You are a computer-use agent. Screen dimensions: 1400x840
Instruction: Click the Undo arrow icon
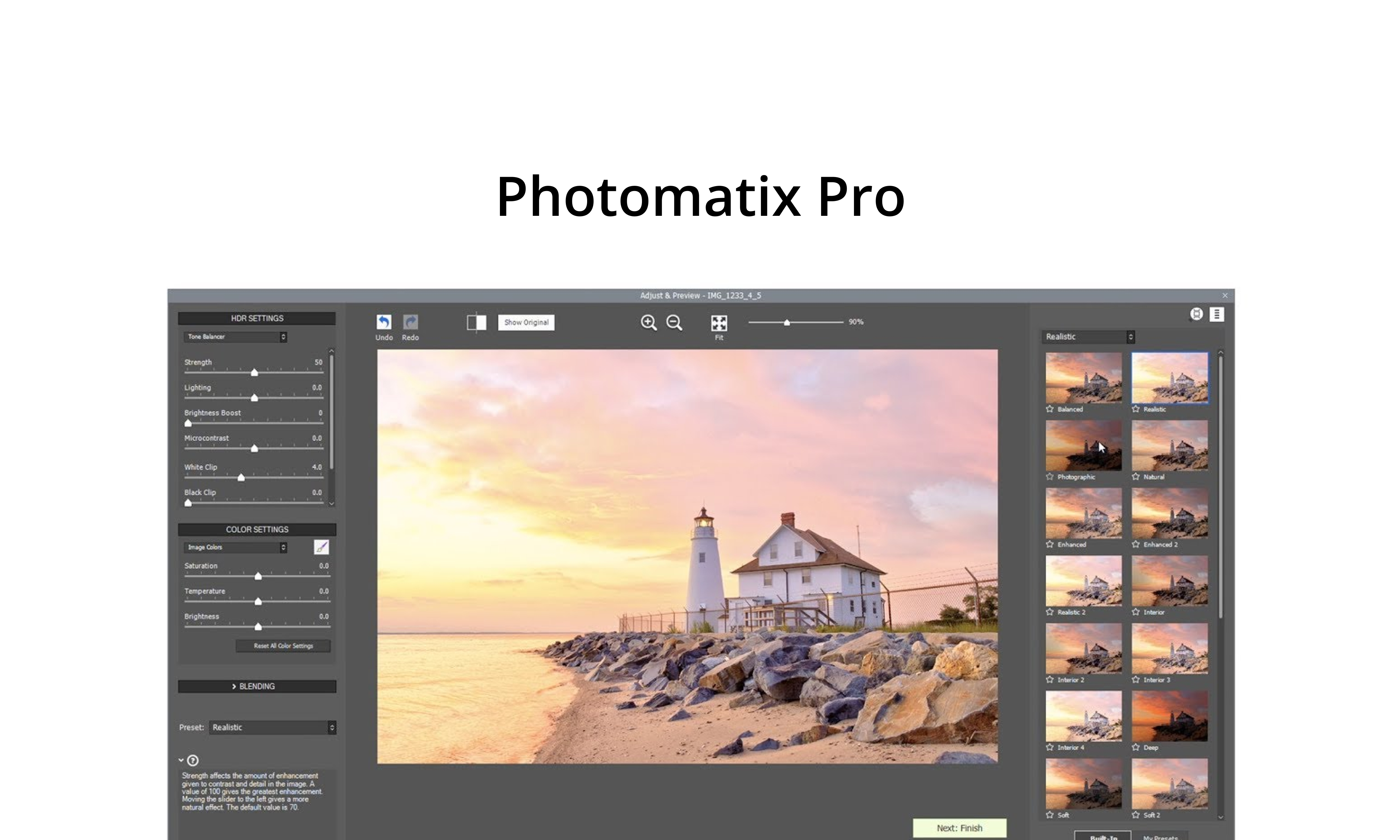[384, 322]
